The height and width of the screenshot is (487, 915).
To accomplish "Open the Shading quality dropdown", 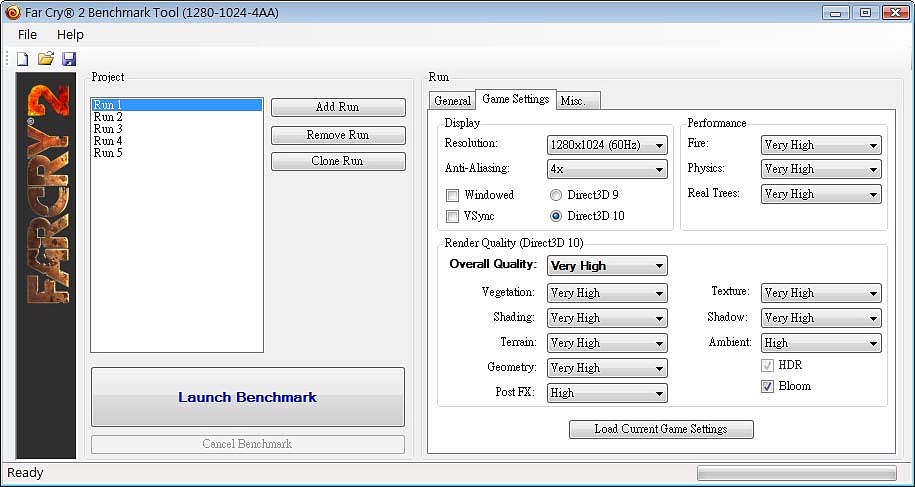I will coord(607,318).
